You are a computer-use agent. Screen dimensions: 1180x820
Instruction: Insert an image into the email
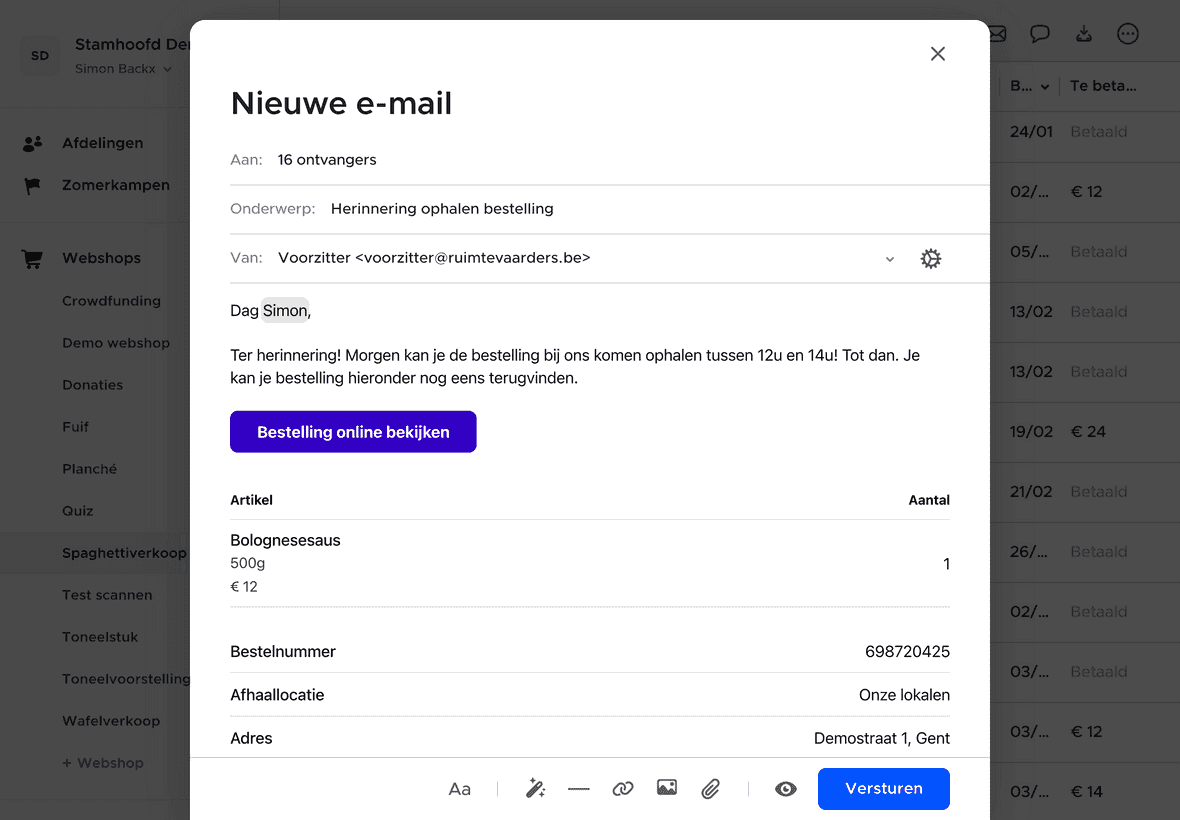(x=667, y=788)
